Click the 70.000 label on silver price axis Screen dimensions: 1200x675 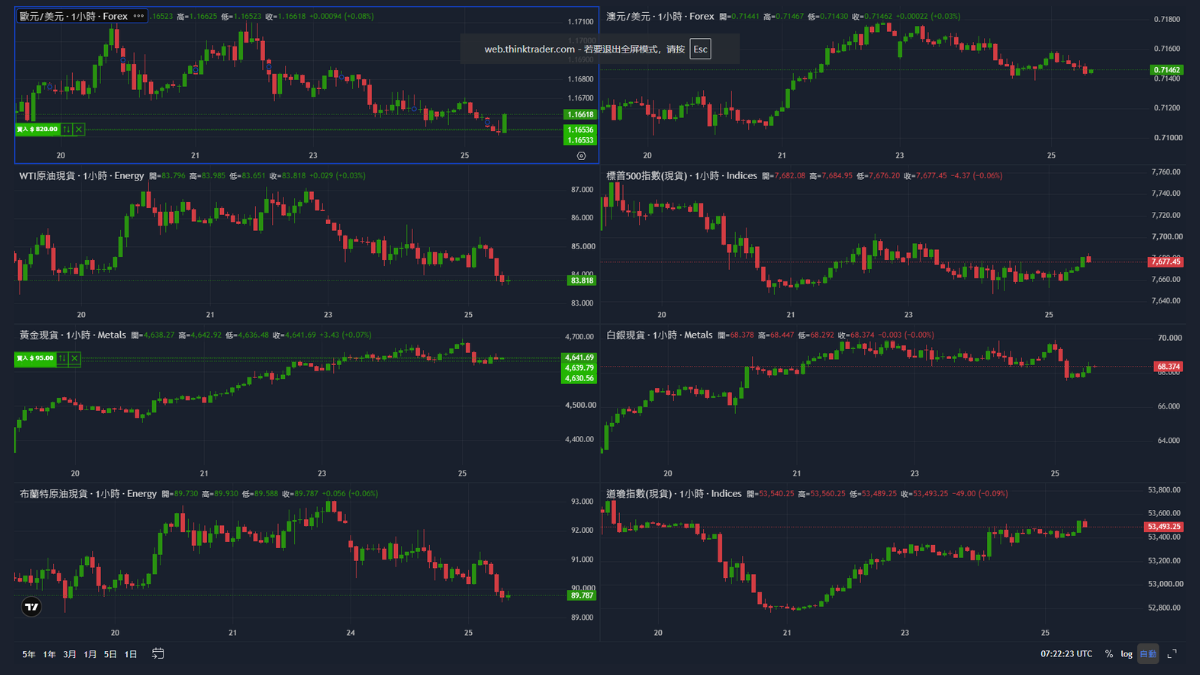tap(1169, 339)
